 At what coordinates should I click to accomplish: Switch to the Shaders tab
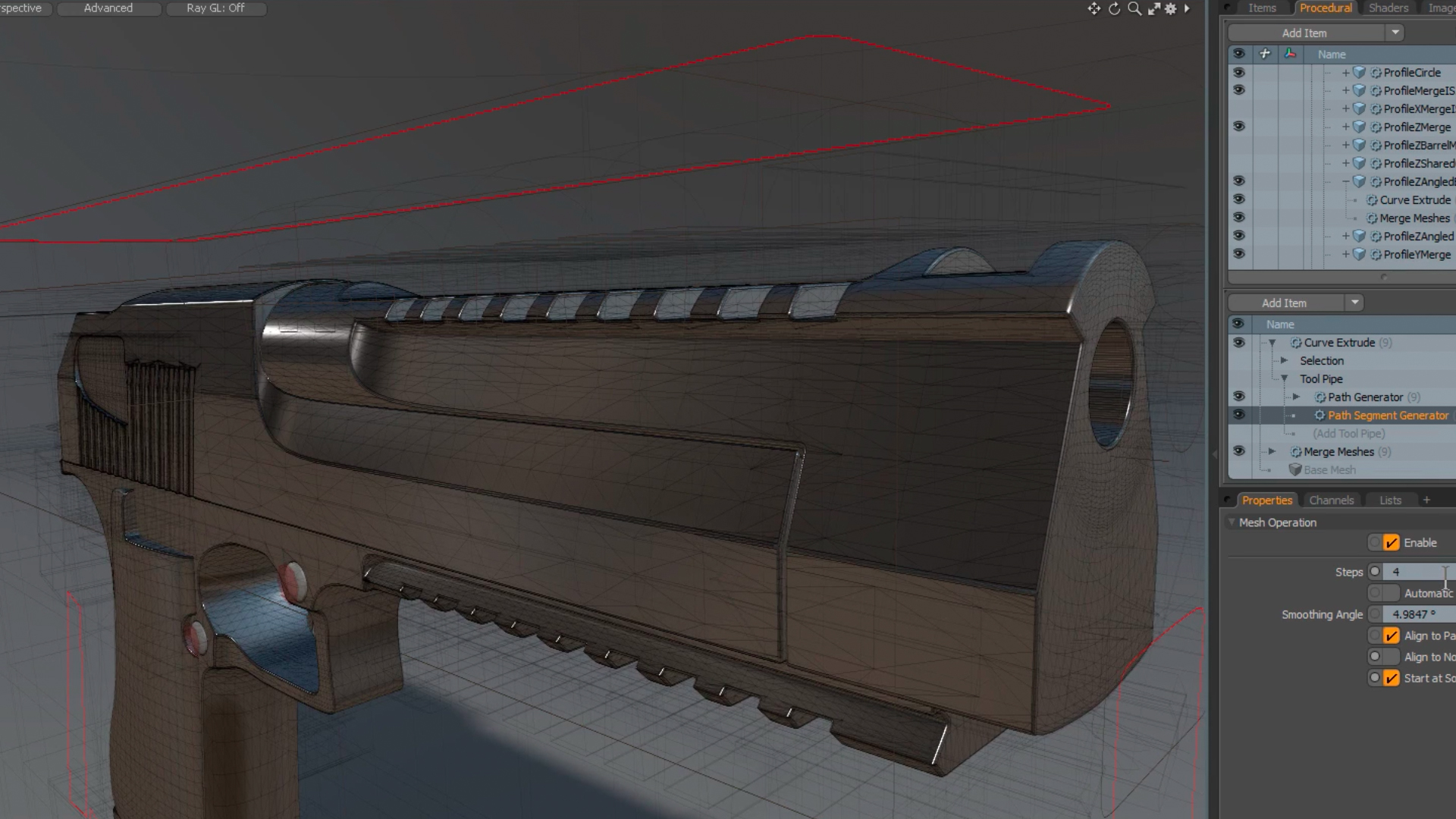coord(1388,8)
